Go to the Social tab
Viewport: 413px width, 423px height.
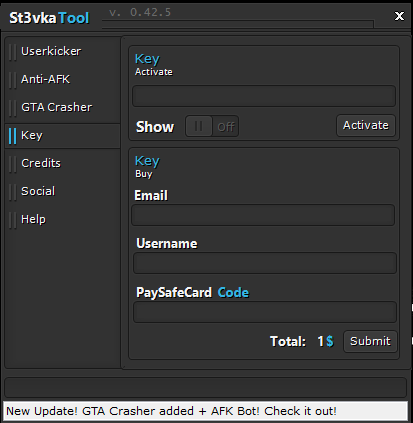click(x=63, y=191)
